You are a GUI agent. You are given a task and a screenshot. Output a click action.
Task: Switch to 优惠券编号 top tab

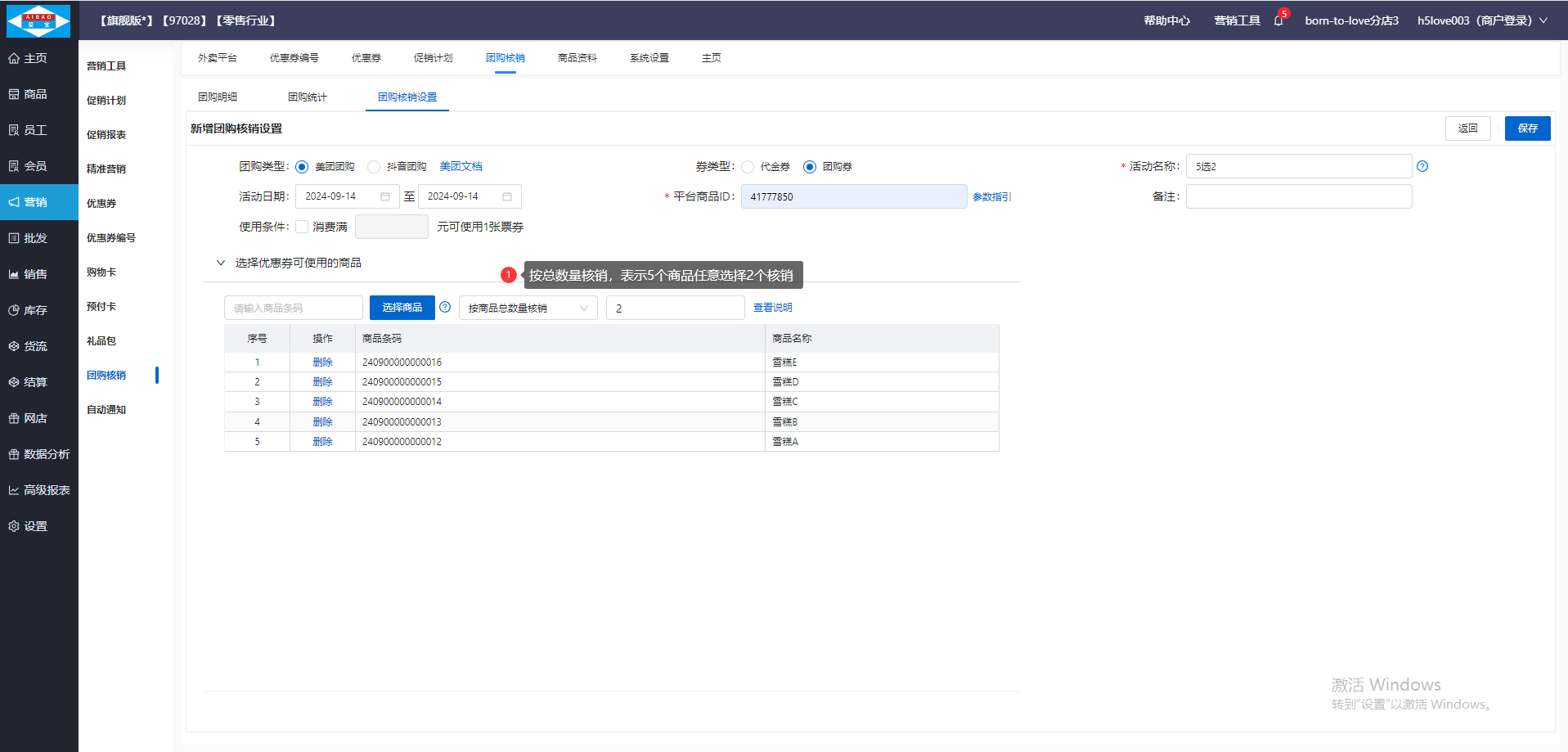294,57
